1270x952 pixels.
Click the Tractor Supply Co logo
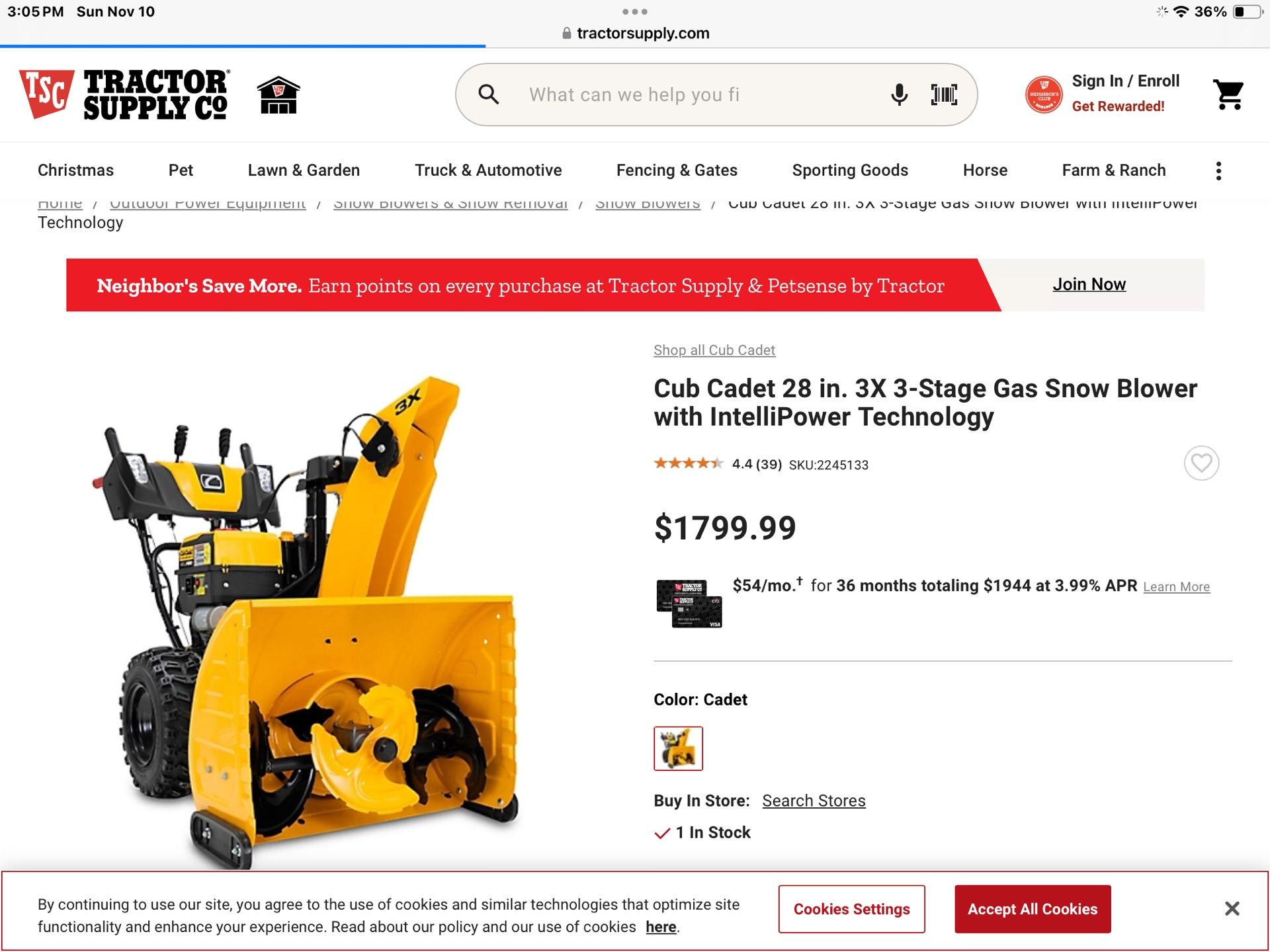click(x=124, y=95)
